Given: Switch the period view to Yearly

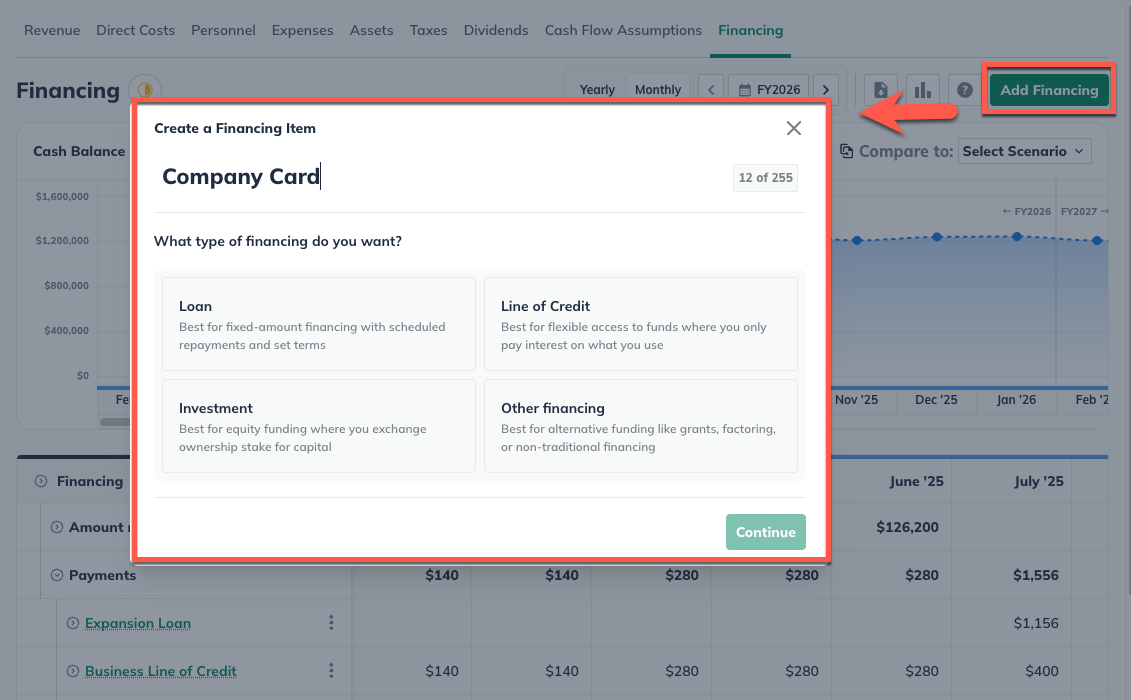Looking at the screenshot, I should (597, 89).
